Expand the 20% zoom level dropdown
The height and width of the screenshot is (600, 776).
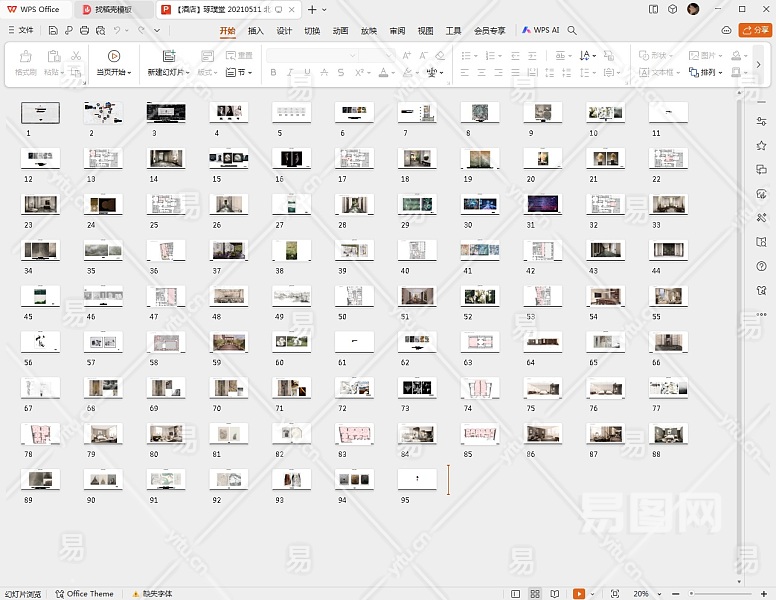[x=658, y=593]
